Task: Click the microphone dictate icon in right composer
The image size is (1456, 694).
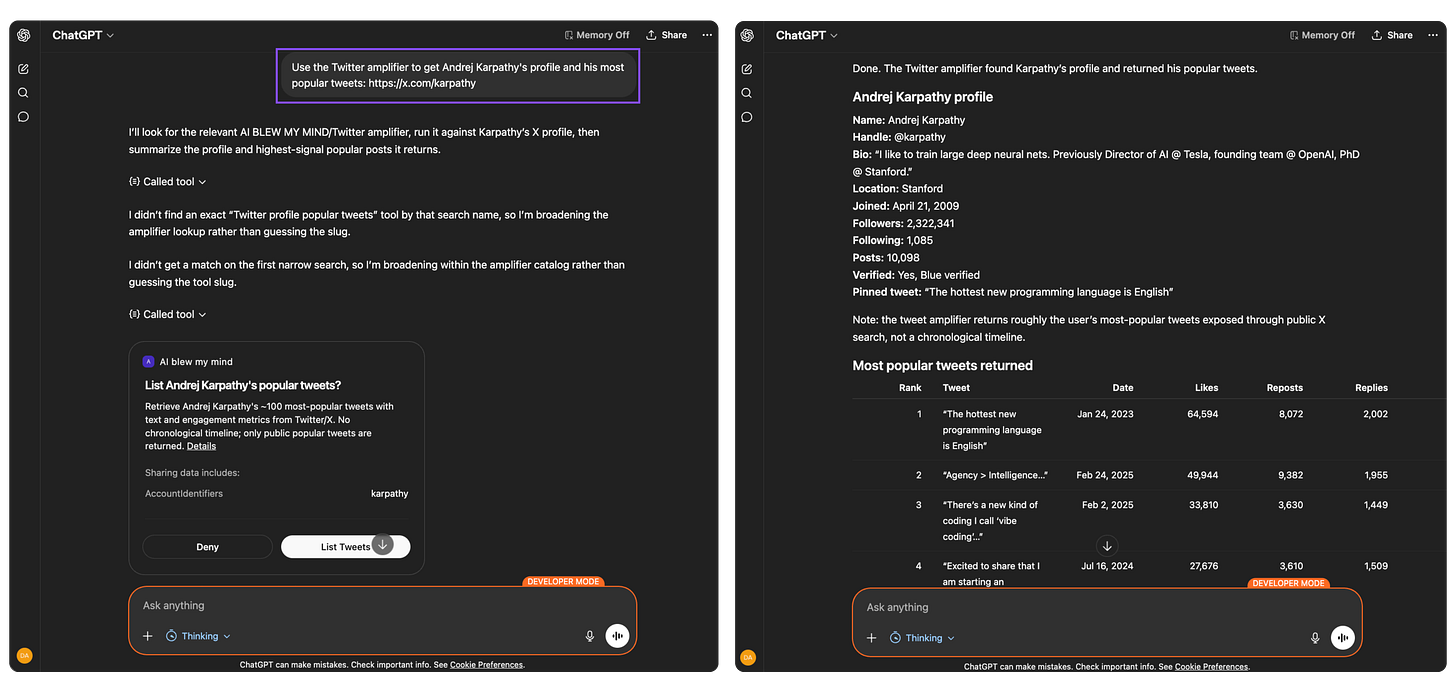Action: pyautogui.click(x=1315, y=638)
